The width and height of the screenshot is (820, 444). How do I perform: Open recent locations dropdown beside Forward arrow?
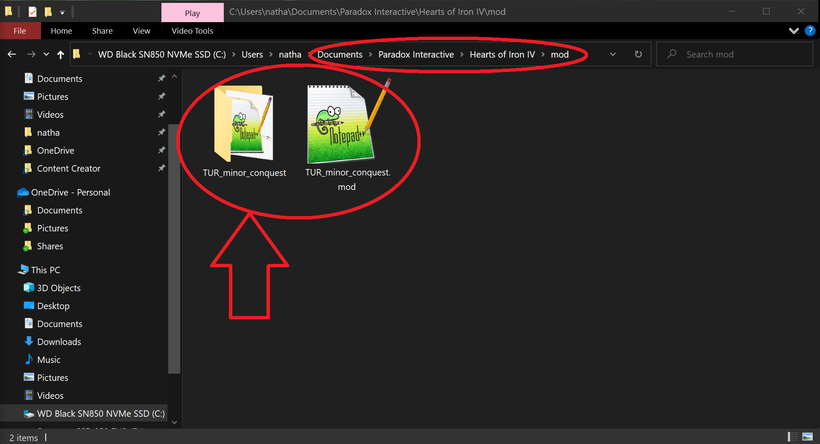[47, 54]
